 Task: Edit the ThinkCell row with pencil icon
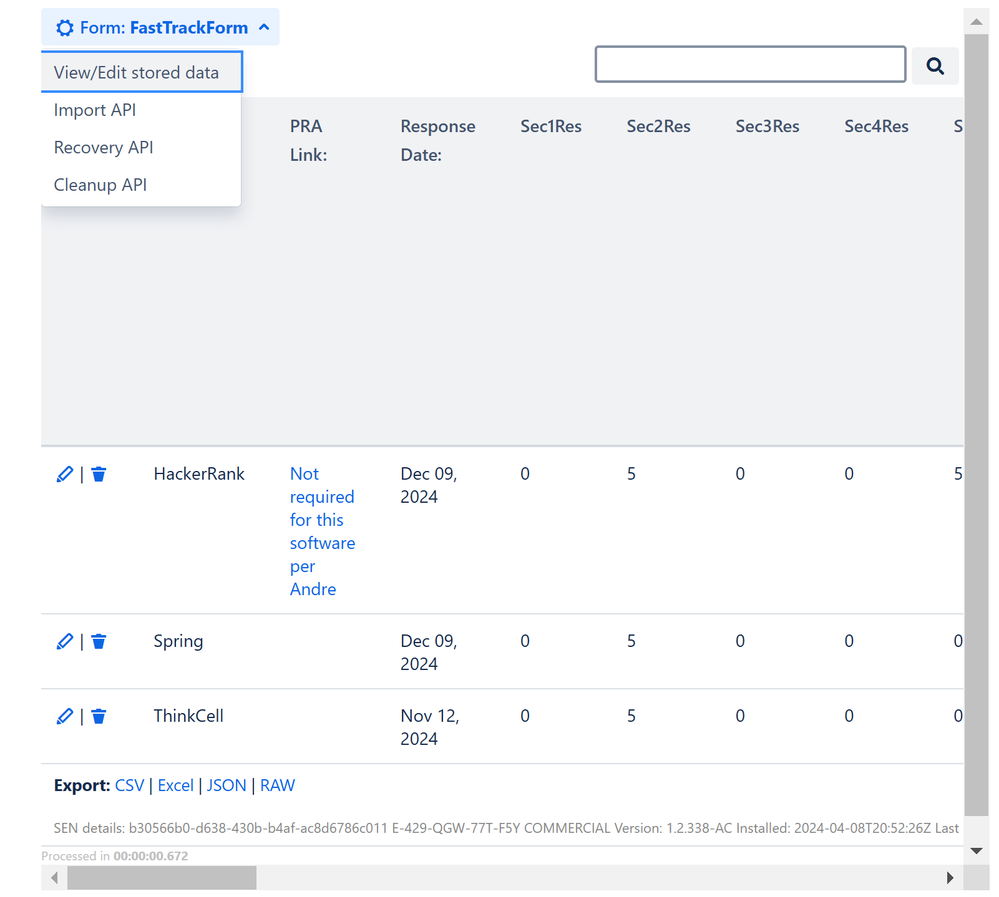64,716
